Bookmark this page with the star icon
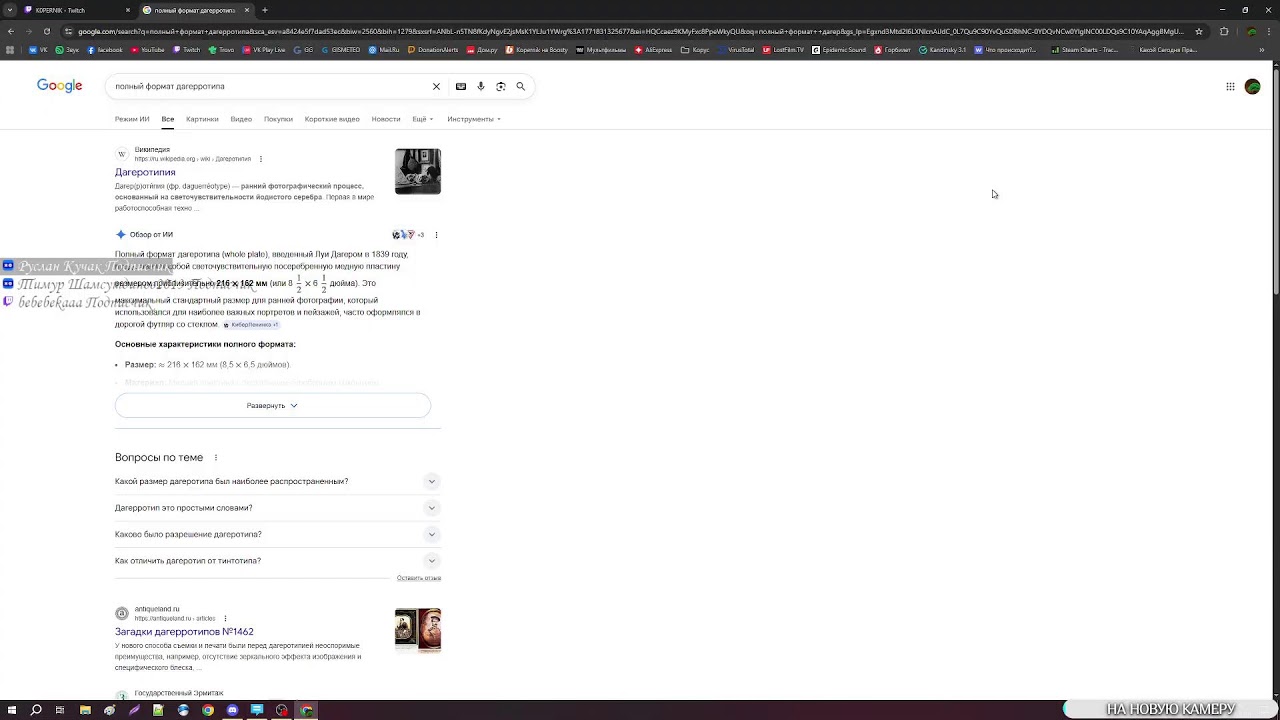Viewport: 1280px width, 720px height. [1199, 31]
